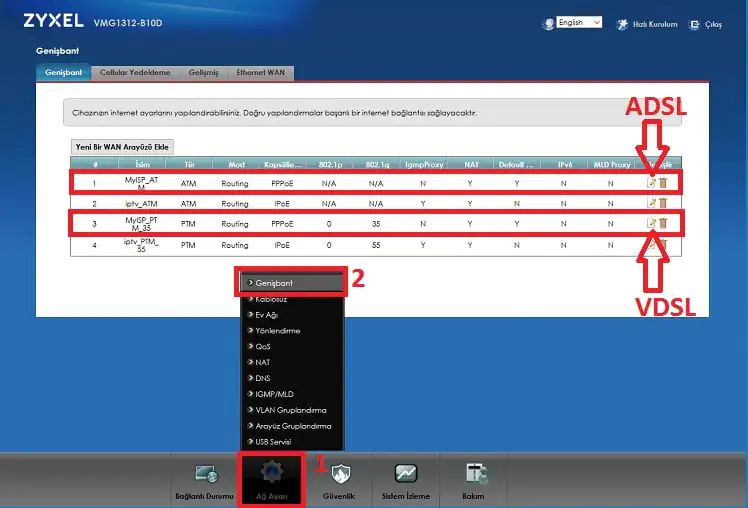Switch to Cellular Yedekleme tab
The width and height of the screenshot is (748, 508).
135,73
